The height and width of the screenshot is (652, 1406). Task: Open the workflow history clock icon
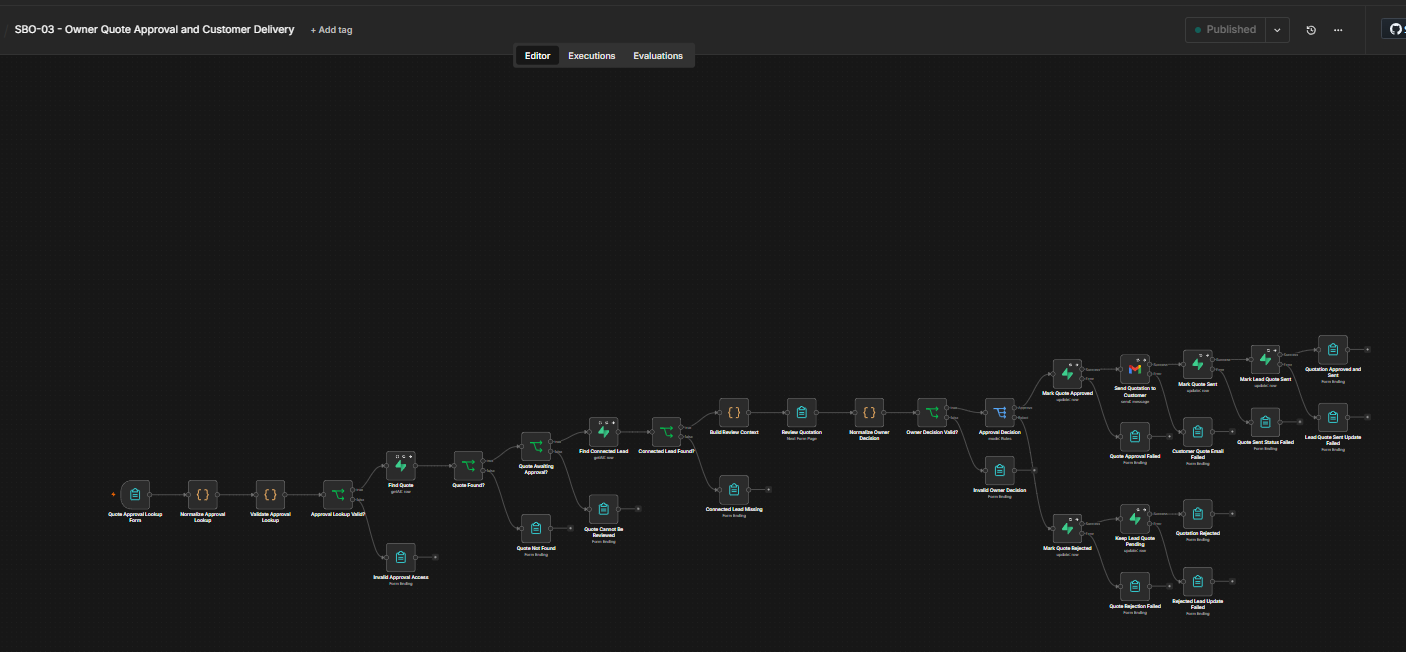[x=1311, y=30]
